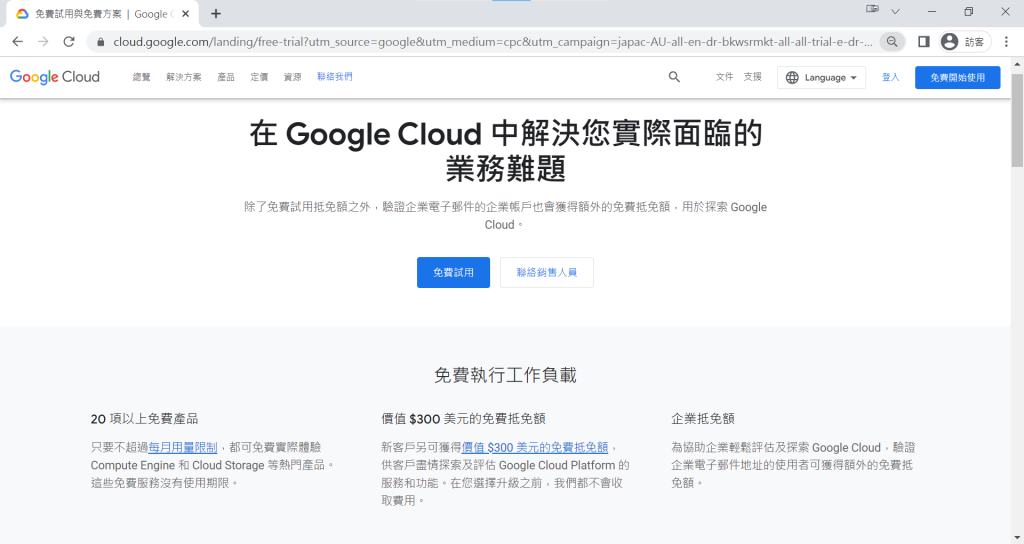
Task: Open the 產品 nav menu
Action: [x=226, y=77]
